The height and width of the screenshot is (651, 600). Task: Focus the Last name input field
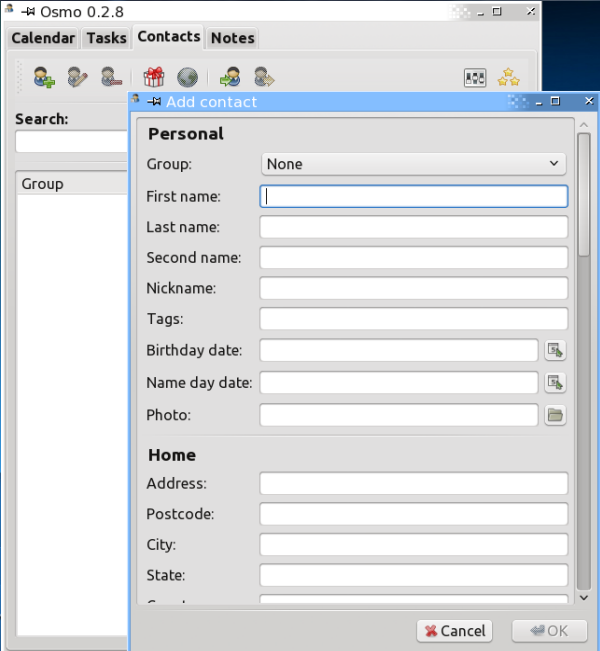414,227
